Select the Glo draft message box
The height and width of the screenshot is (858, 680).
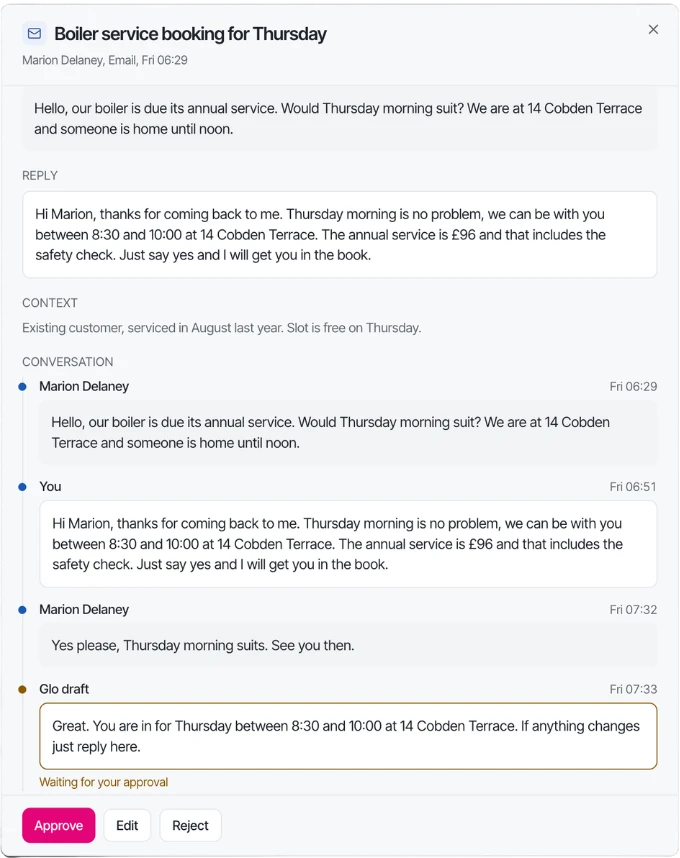point(348,736)
